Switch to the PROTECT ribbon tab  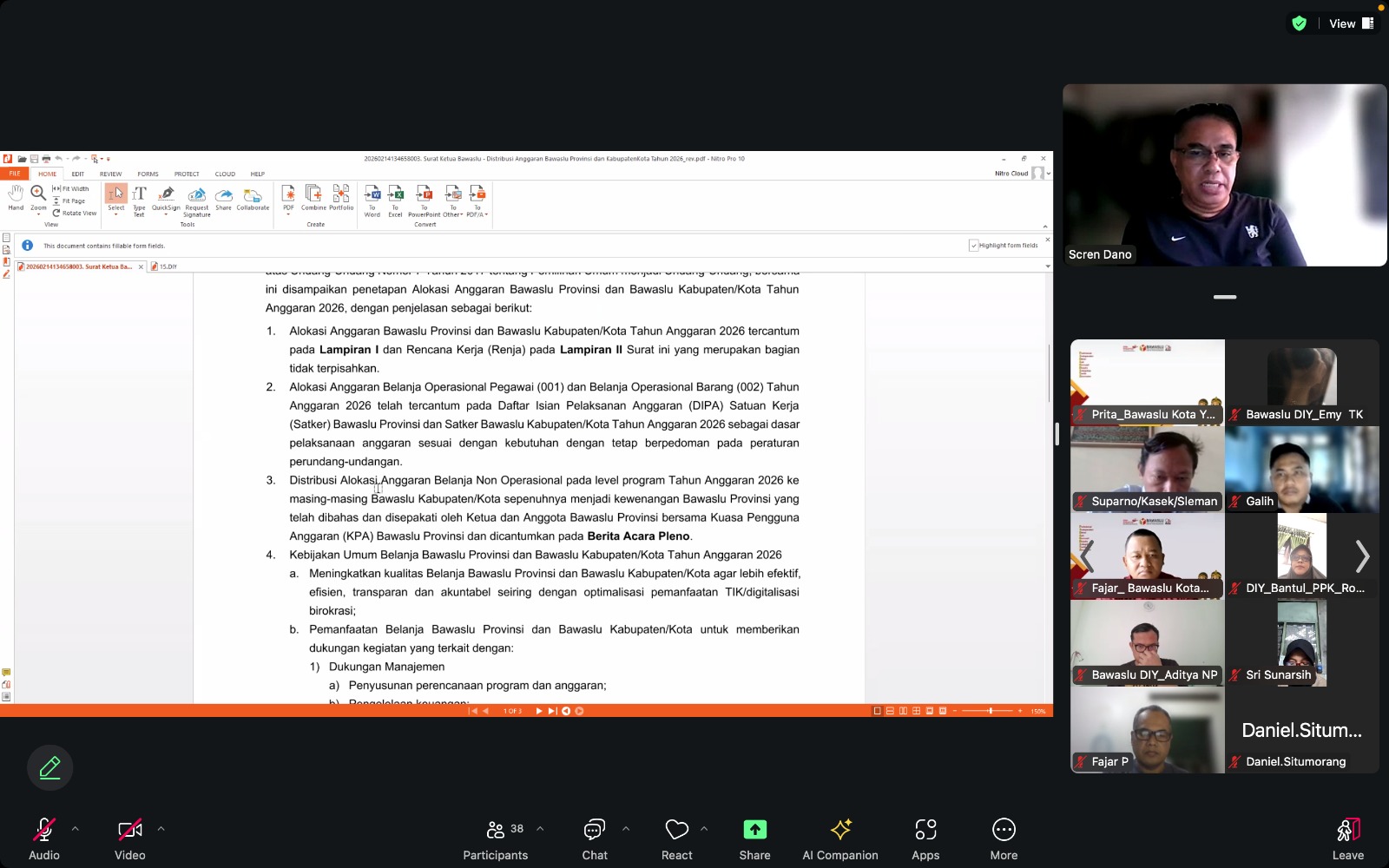pyautogui.click(x=187, y=174)
